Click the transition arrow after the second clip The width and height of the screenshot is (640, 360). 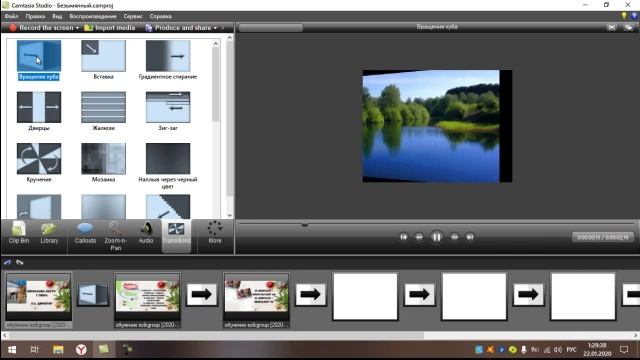coord(202,294)
